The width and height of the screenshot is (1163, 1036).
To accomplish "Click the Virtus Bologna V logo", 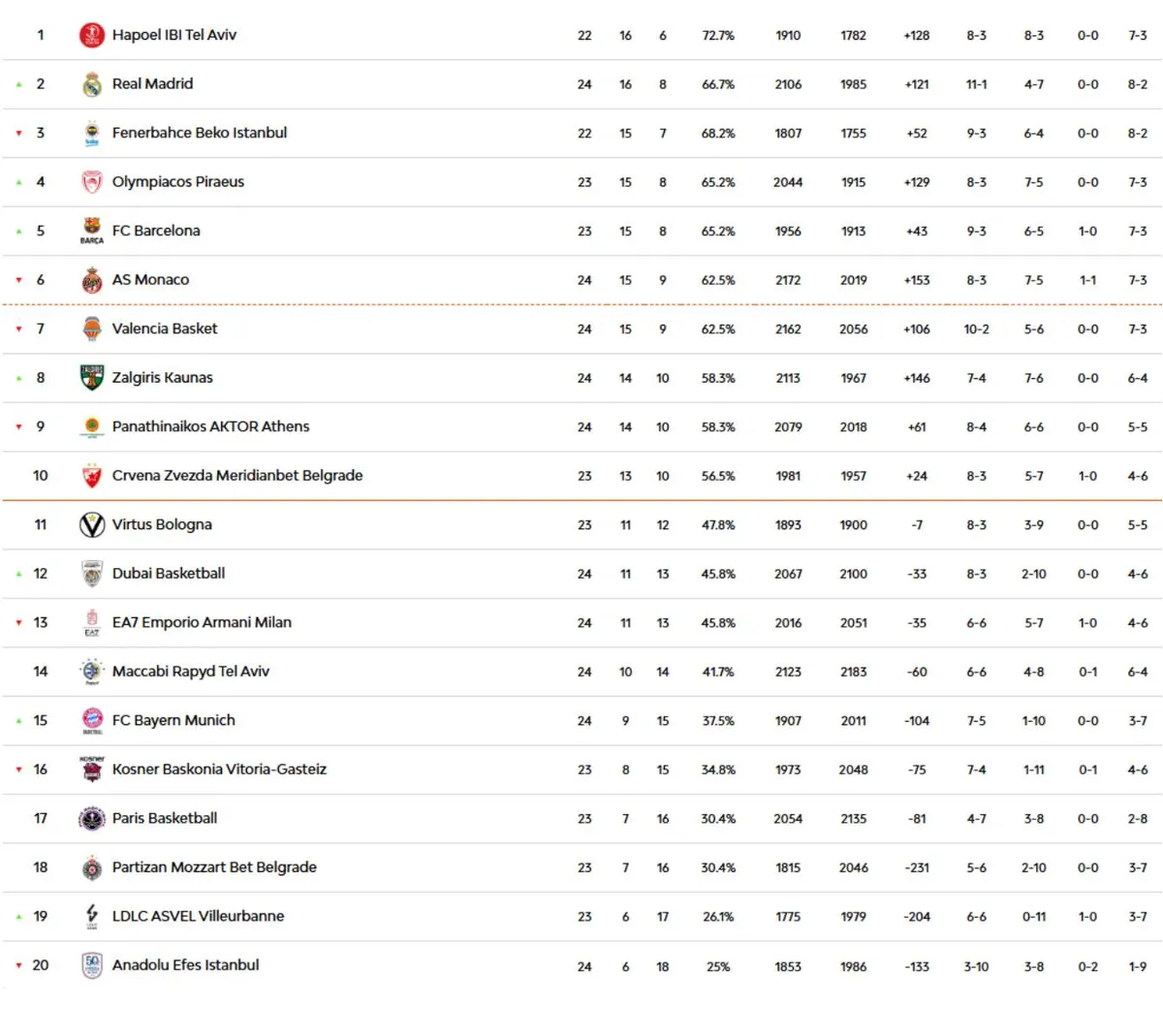I will (x=92, y=525).
